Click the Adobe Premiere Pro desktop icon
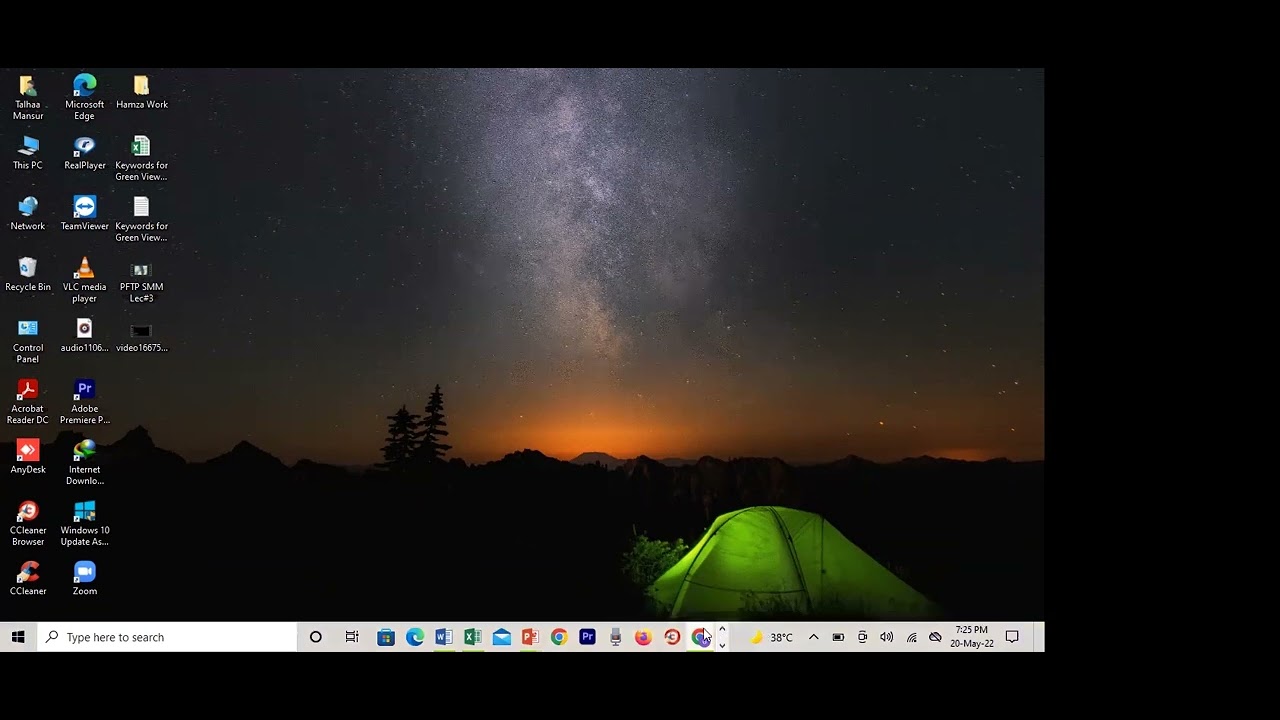 (84, 391)
